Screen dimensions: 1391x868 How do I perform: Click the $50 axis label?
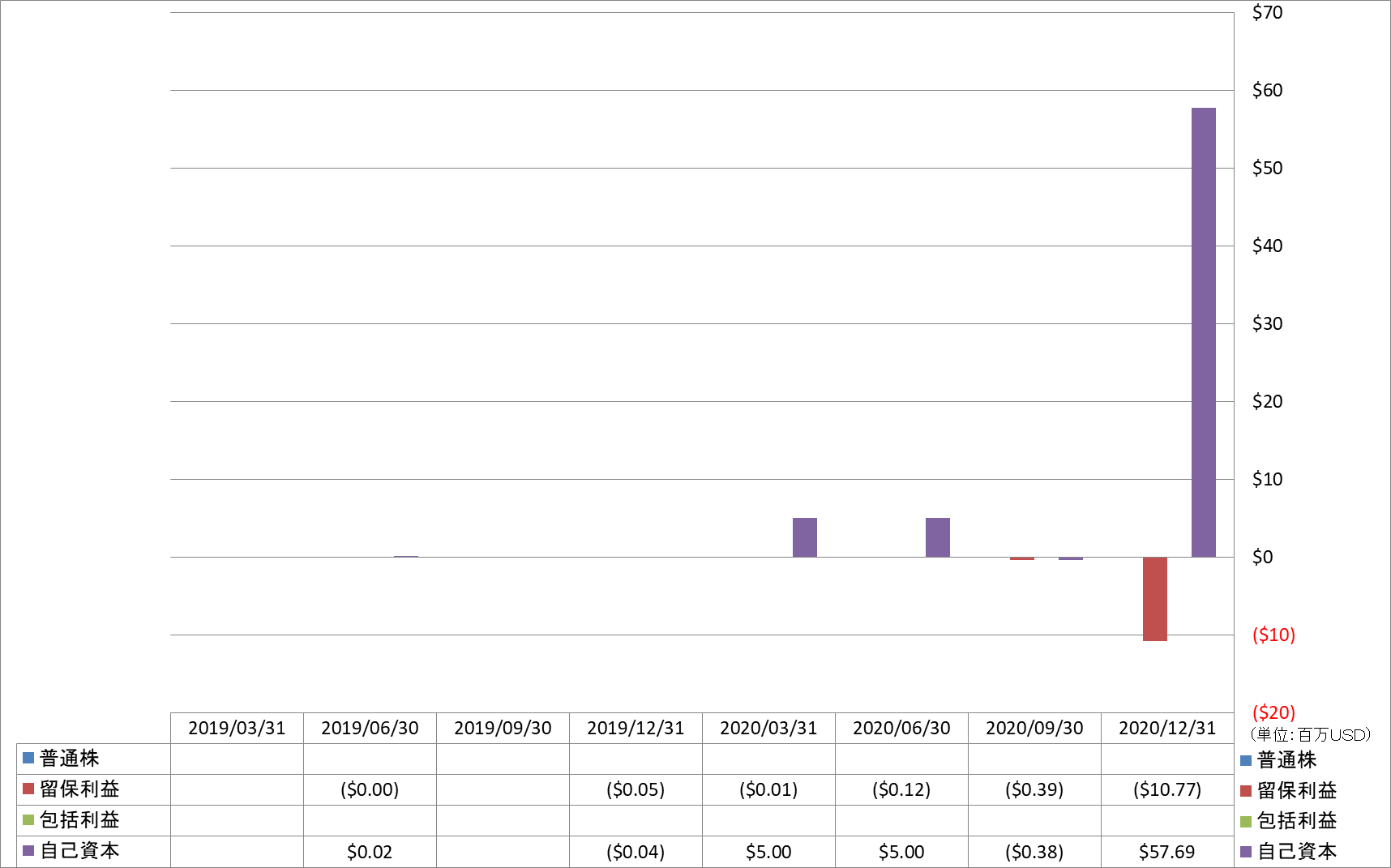[x=1268, y=168]
